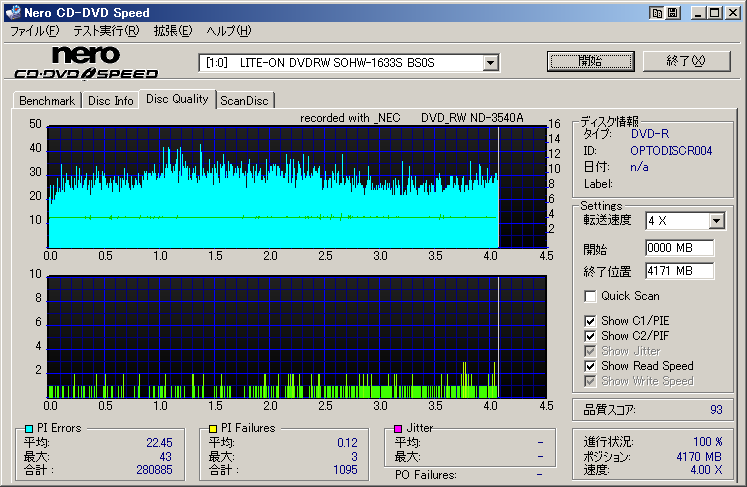Uncheck Show Read Speed
This screenshot has width=747, height=487.
(x=590, y=366)
